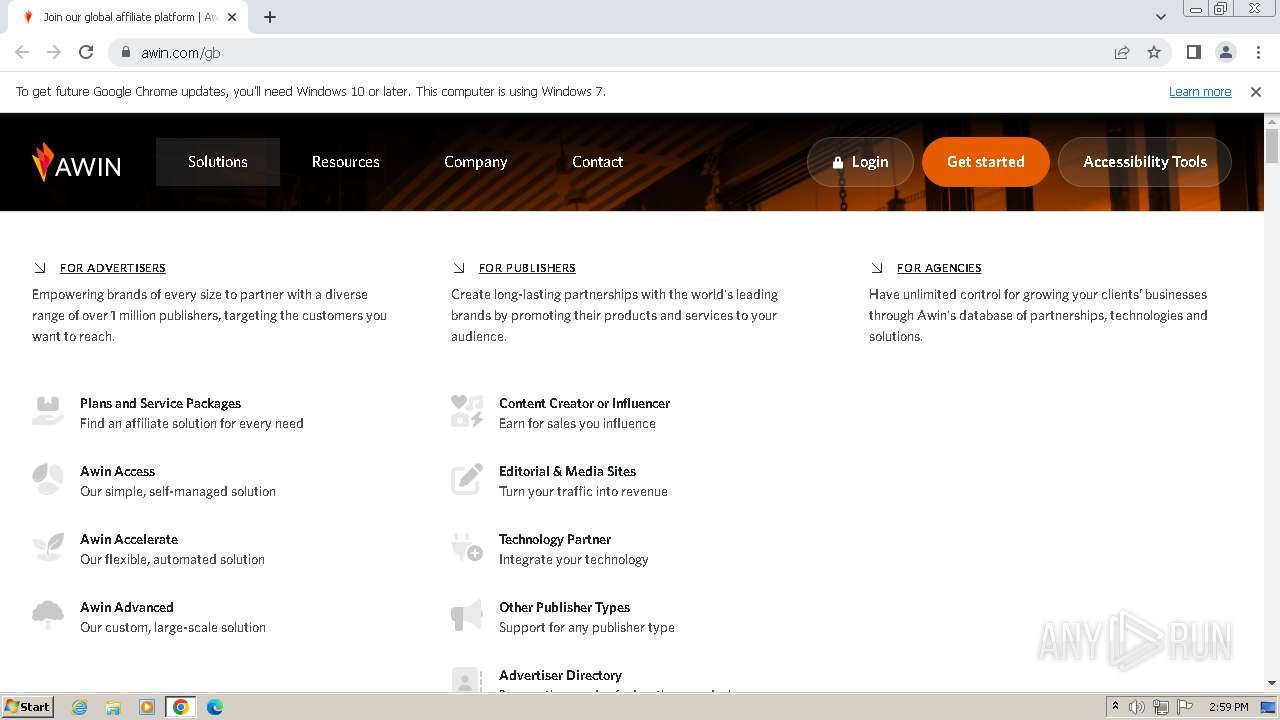The image size is (1280, 720).
Task: Click the arrow icon beside For Publishers
Action: pyautogui.click(x=459, y=268)
